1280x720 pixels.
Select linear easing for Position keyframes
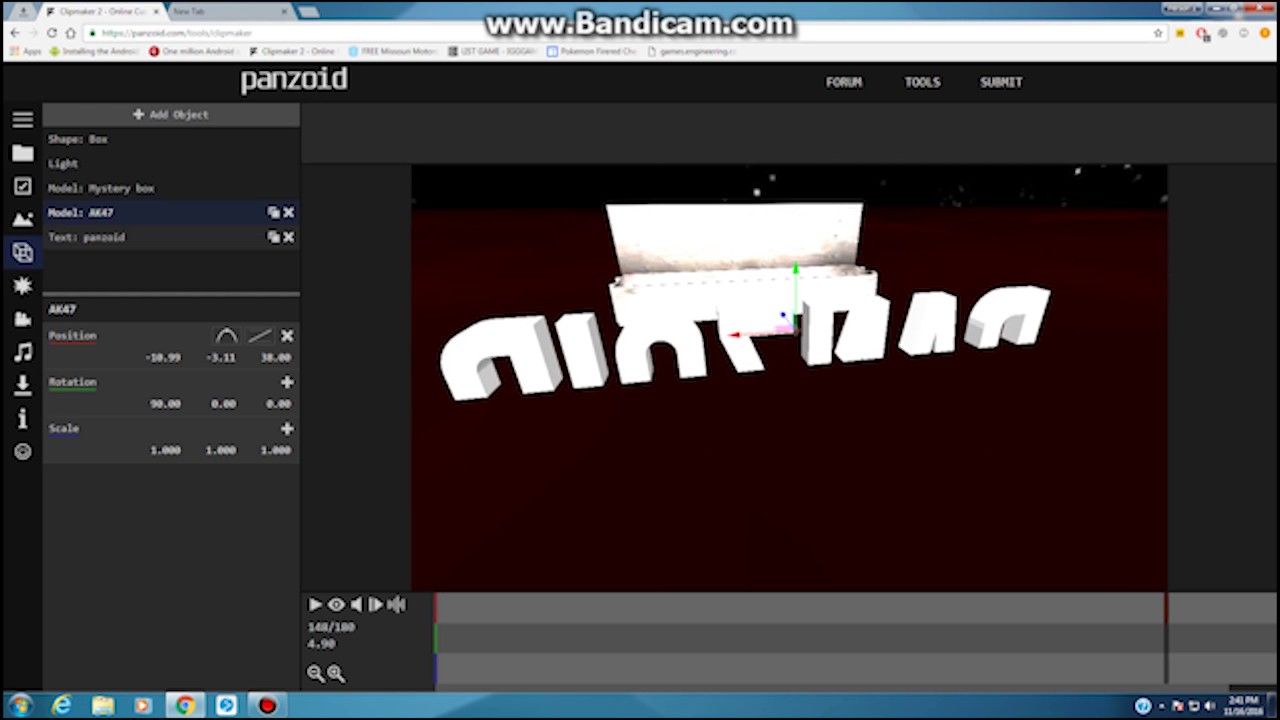(x=259, y=336)
